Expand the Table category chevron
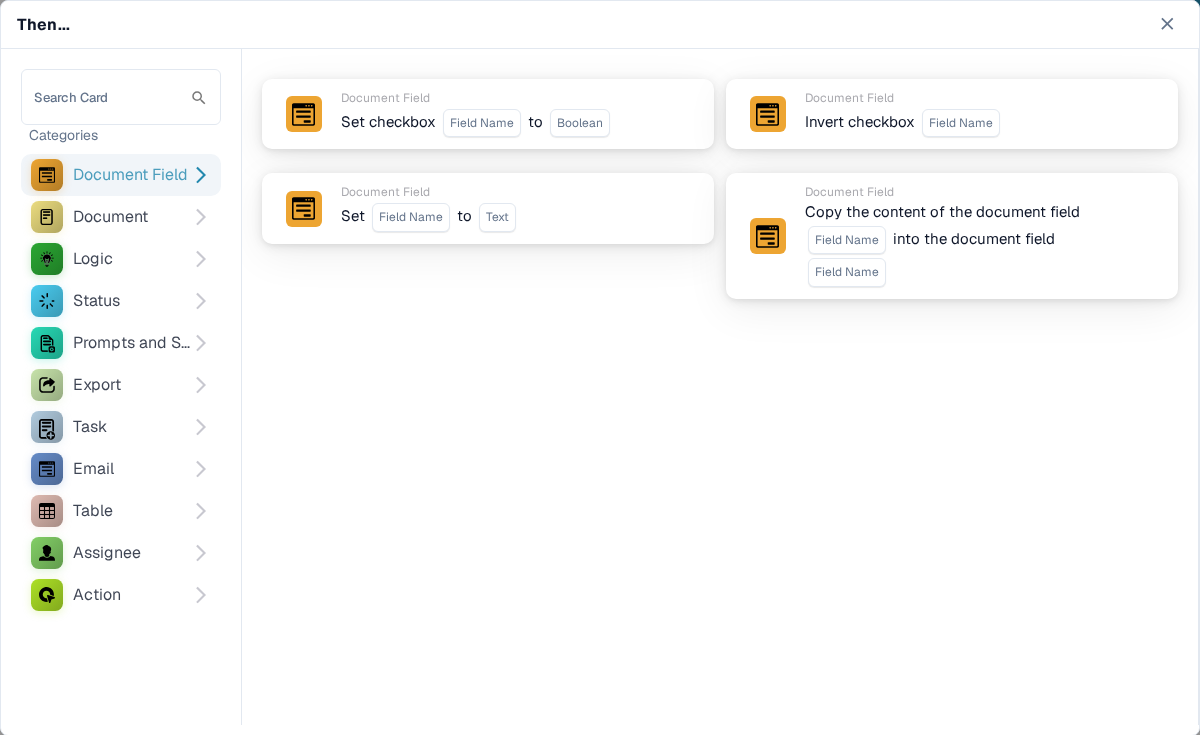This screenshot has width=1200, height=735. 201,511
